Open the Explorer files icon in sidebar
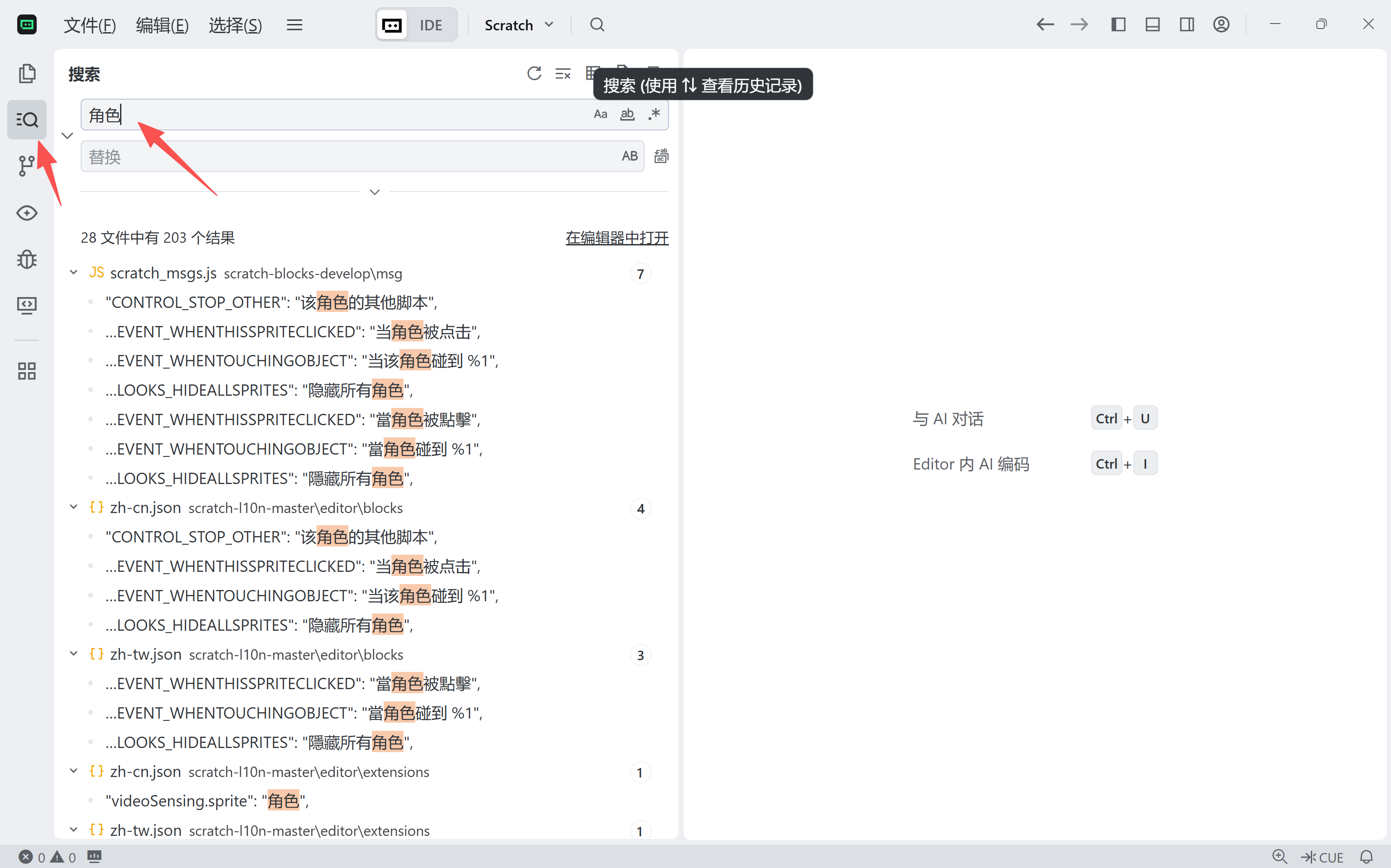This screenshot has width=1391, height=868. tap(27, 73)
